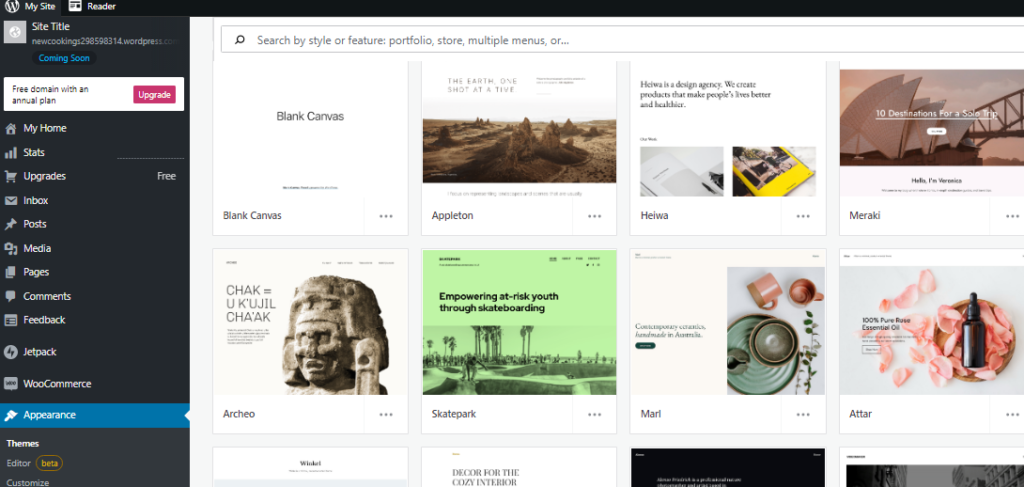Open Meraki theme options menu
Image resolution: width=1024 pixels, height=487 pixels.
pyautogui.click(x=1012, y=216)
